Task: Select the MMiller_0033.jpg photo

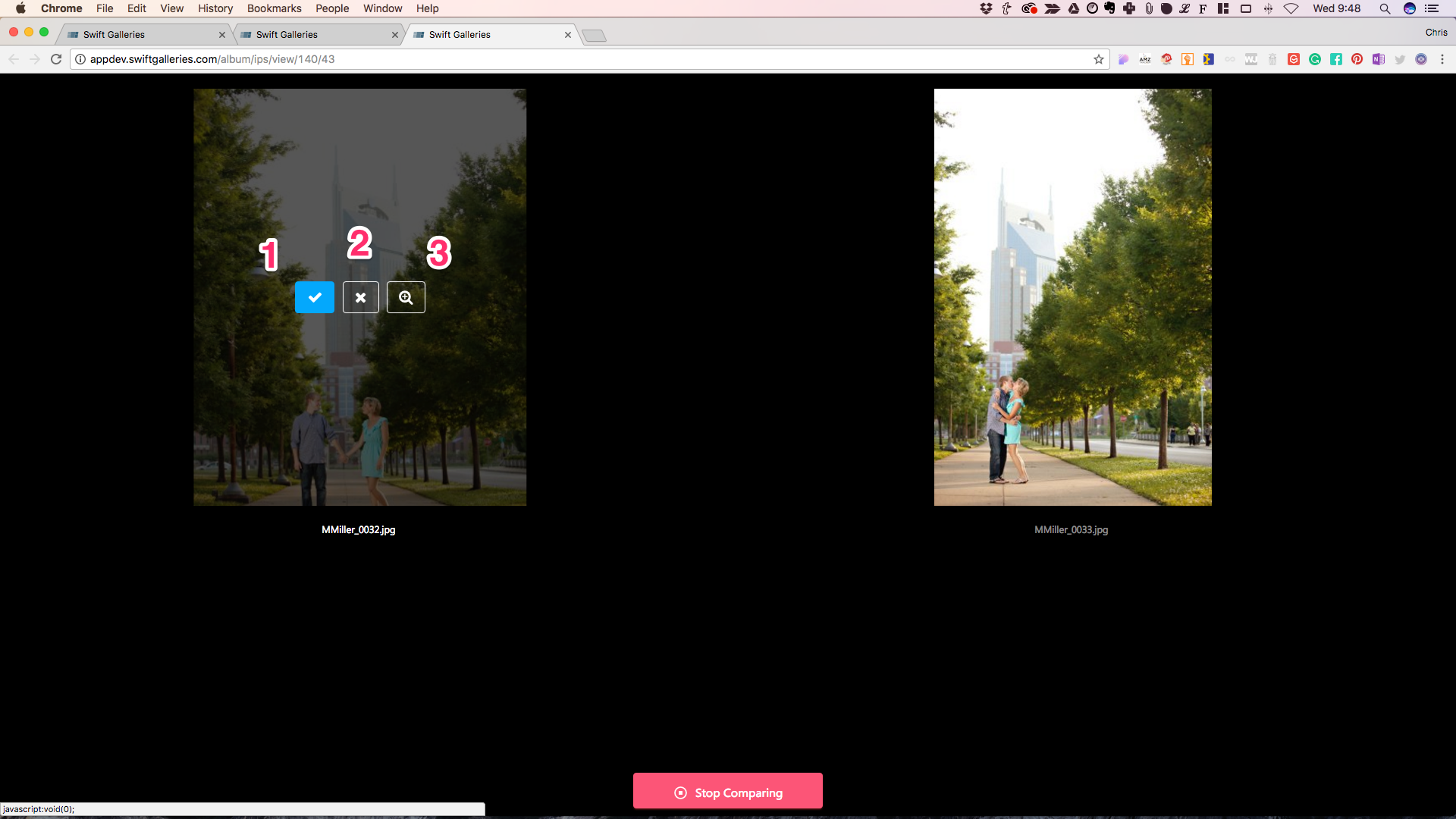Action: tap(1072, 297)
